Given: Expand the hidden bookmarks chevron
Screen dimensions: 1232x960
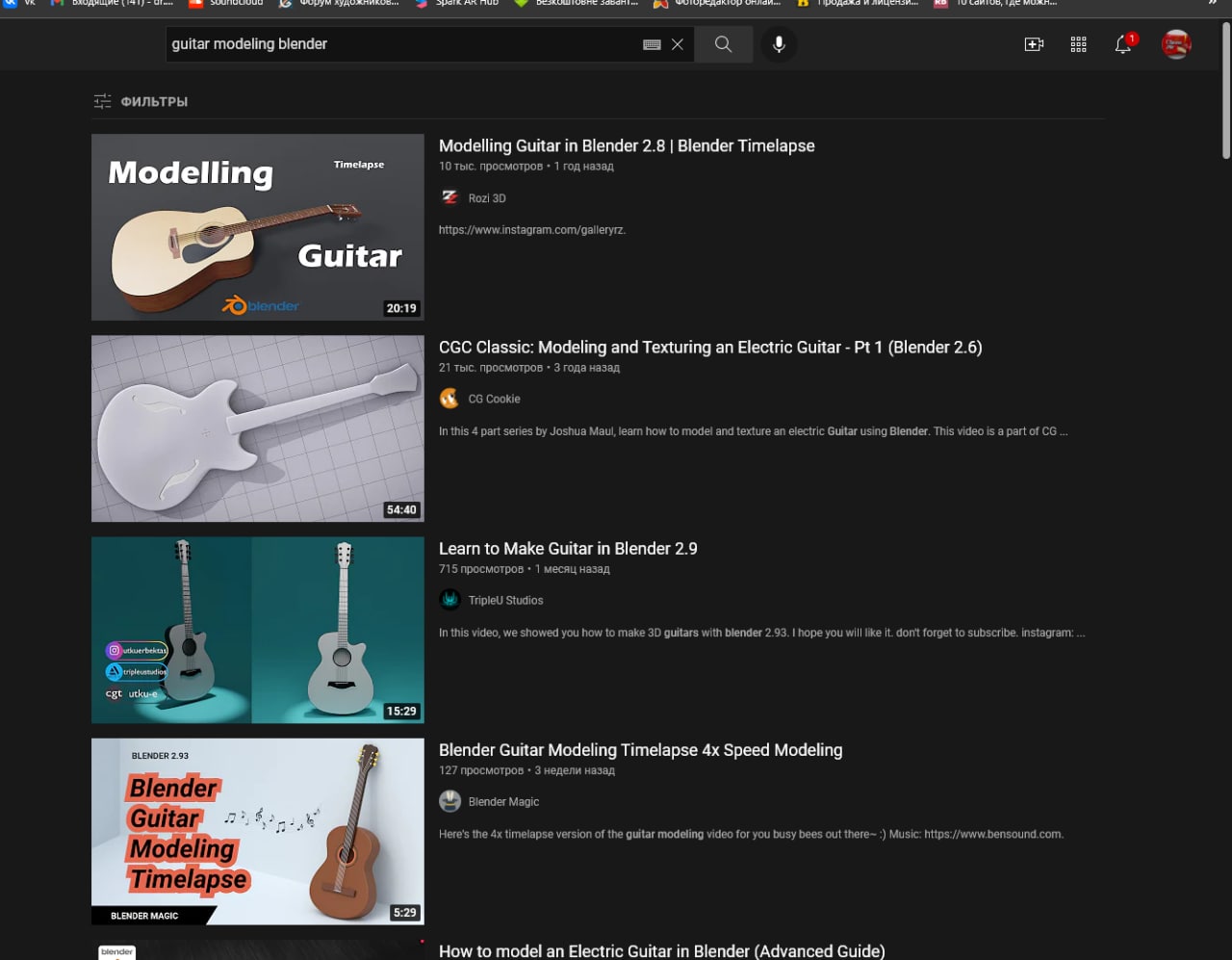Looking at the screenshot, I should click(1212, 3).
